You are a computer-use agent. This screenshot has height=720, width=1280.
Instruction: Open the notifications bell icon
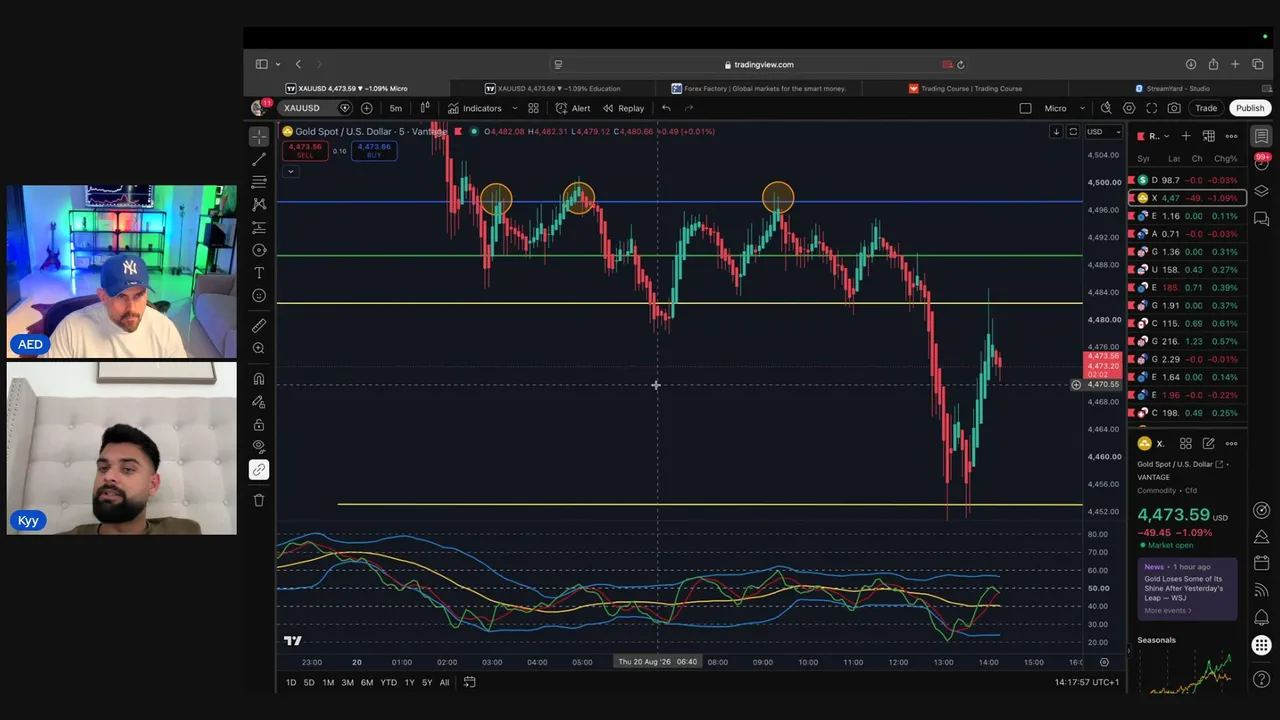pos(1262,617)
